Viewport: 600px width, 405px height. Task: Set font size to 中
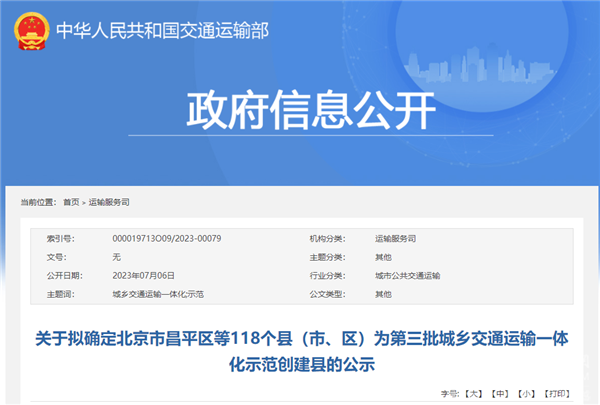coord(500,394)
